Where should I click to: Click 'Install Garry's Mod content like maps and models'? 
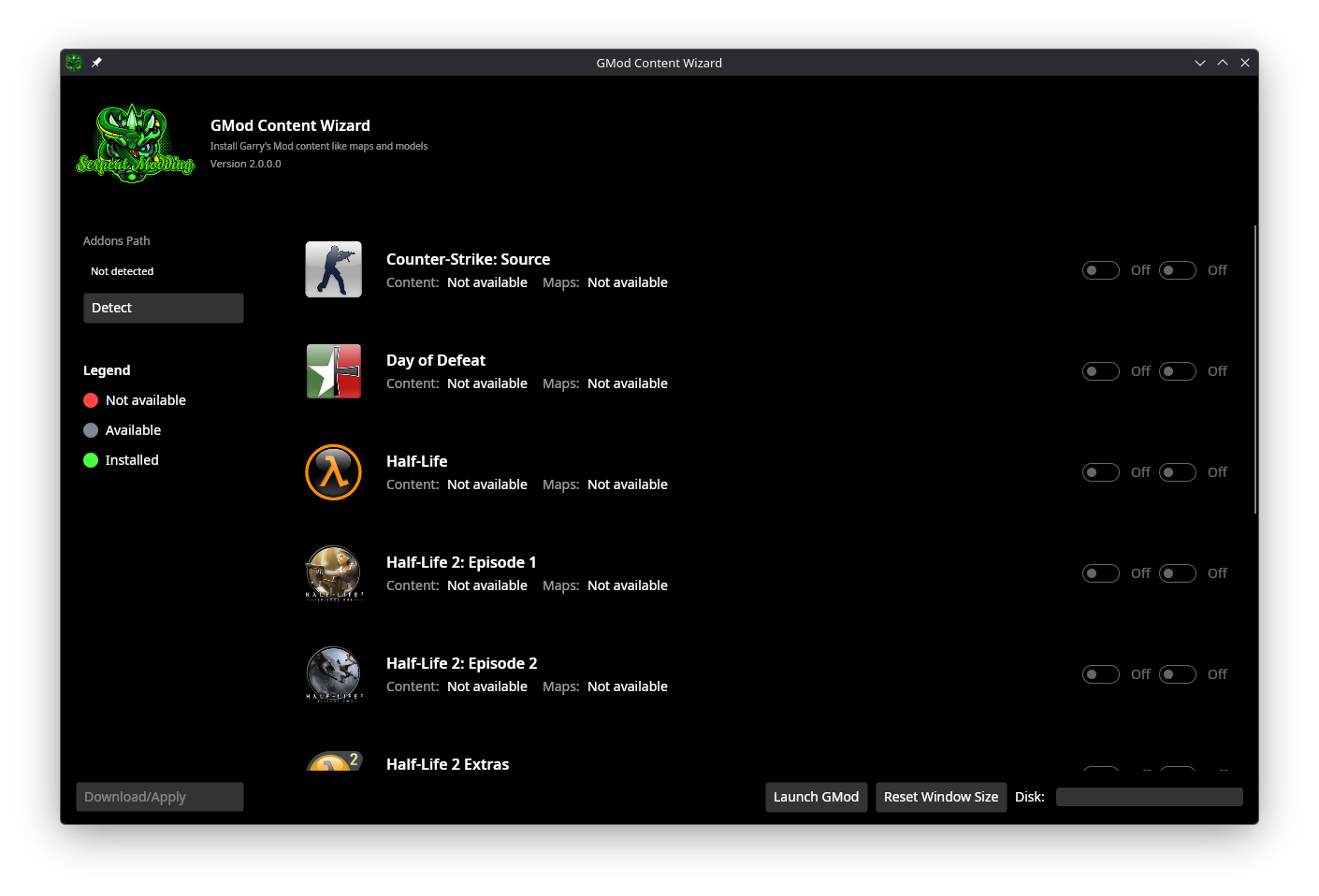pos(319,146)
